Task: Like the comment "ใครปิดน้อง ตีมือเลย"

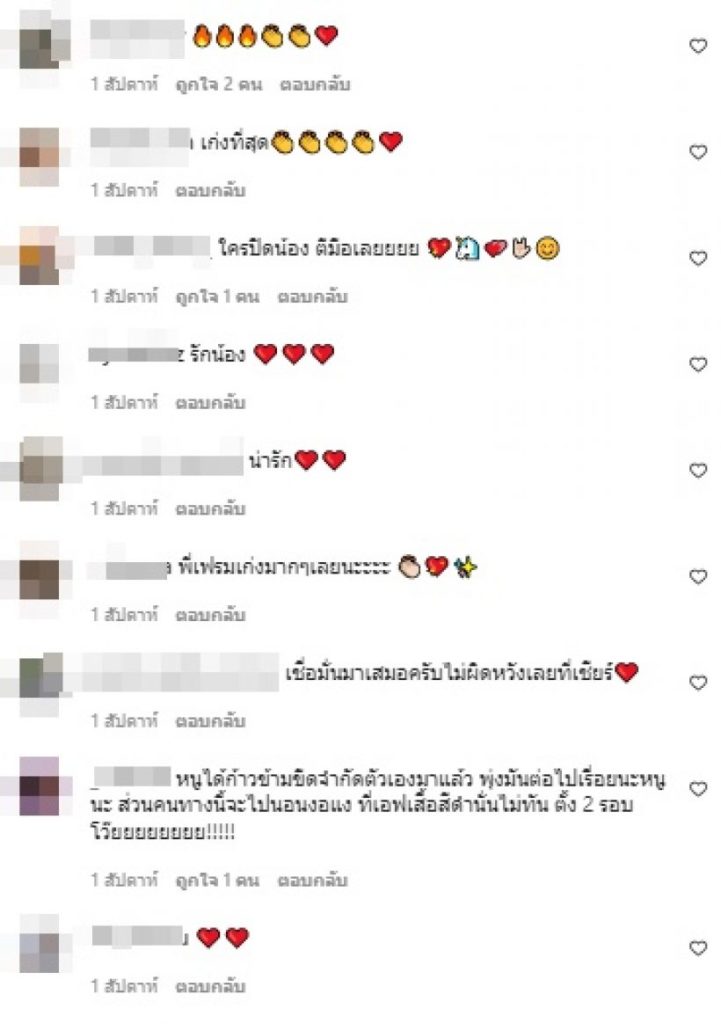Action: coord(698,258)
